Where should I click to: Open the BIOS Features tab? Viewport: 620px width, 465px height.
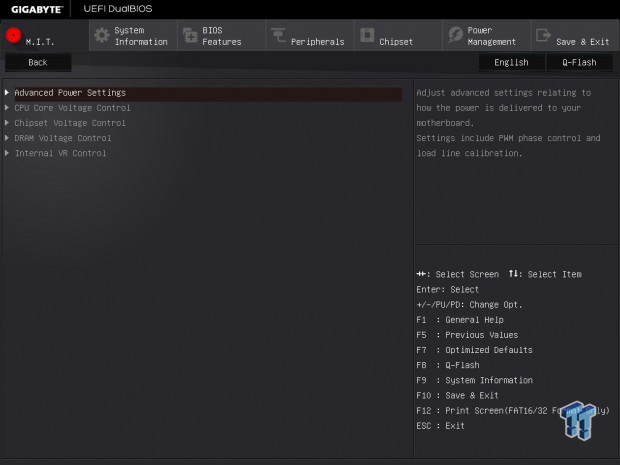point(222,36)
